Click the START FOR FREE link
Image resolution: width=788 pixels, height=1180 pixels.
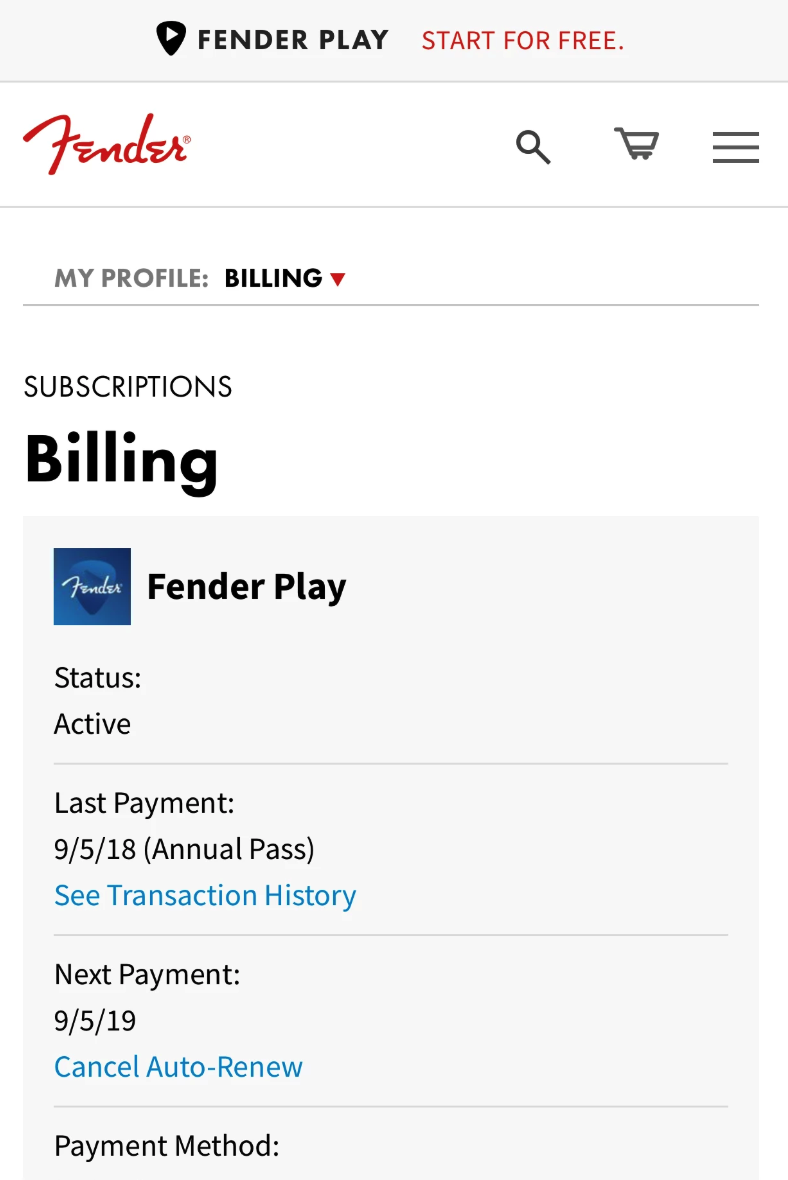click(x=522, y=41)
